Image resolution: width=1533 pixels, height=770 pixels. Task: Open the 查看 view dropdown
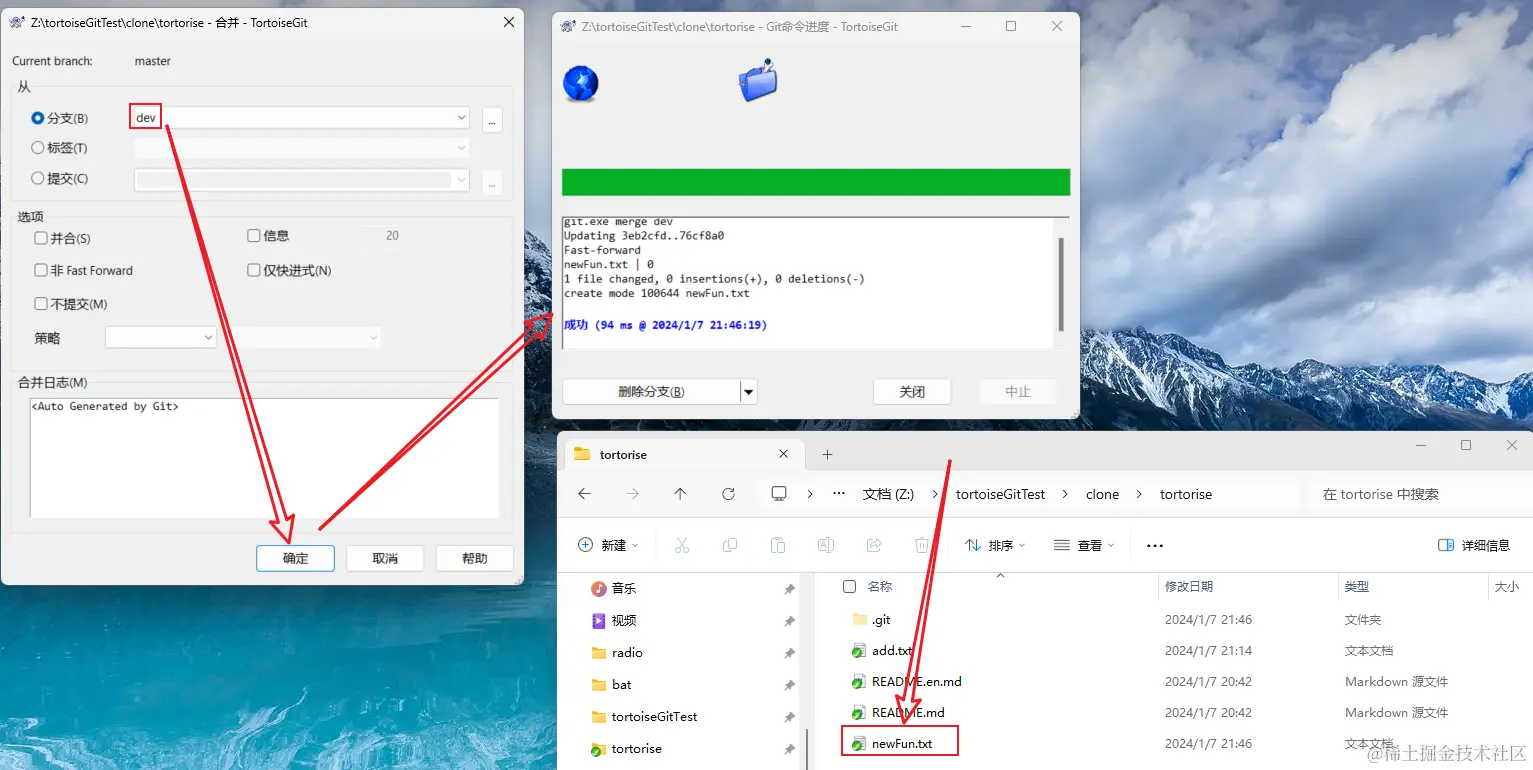tap(1085, 545)
